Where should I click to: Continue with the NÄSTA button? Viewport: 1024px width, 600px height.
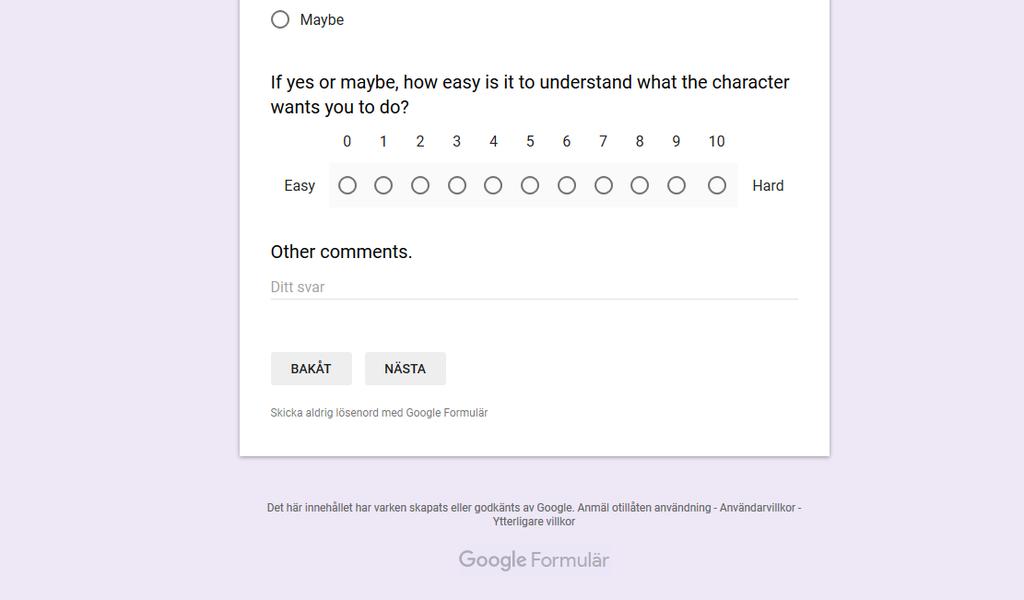click(x=406, y=369)
